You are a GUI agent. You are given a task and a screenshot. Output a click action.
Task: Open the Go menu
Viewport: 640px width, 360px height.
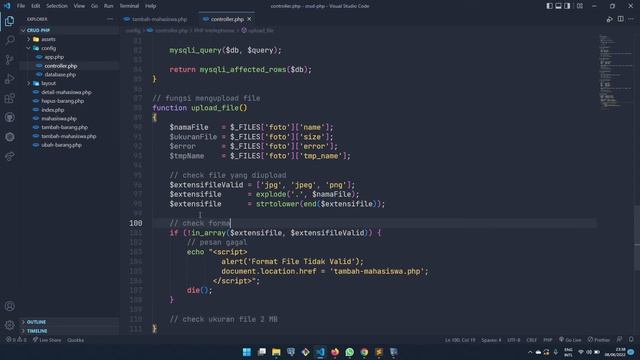click(x=94, y=6)
